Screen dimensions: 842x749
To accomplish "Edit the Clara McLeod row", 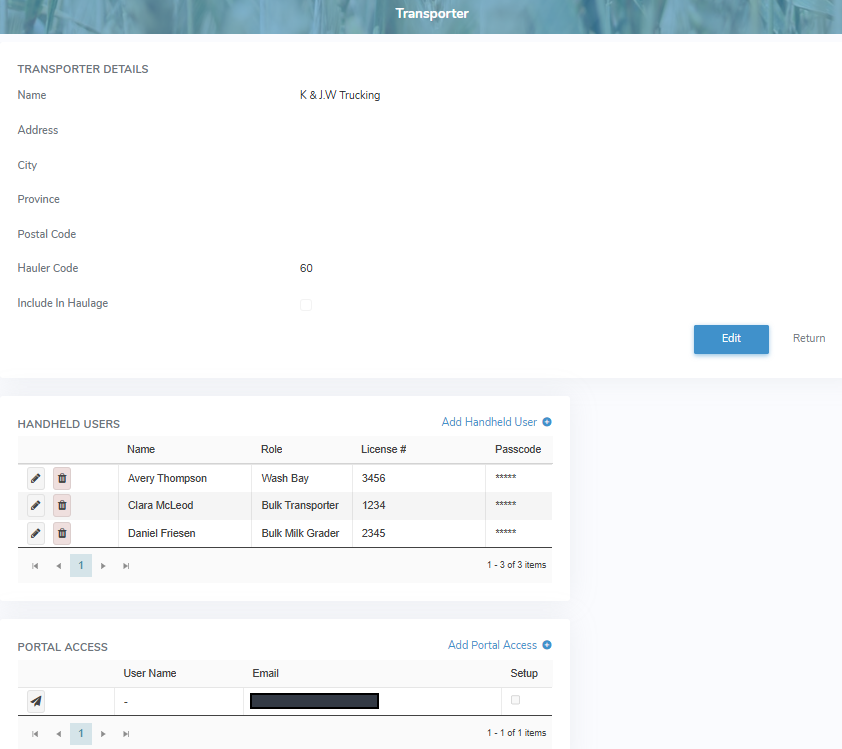I will click(x=36, y=505).
